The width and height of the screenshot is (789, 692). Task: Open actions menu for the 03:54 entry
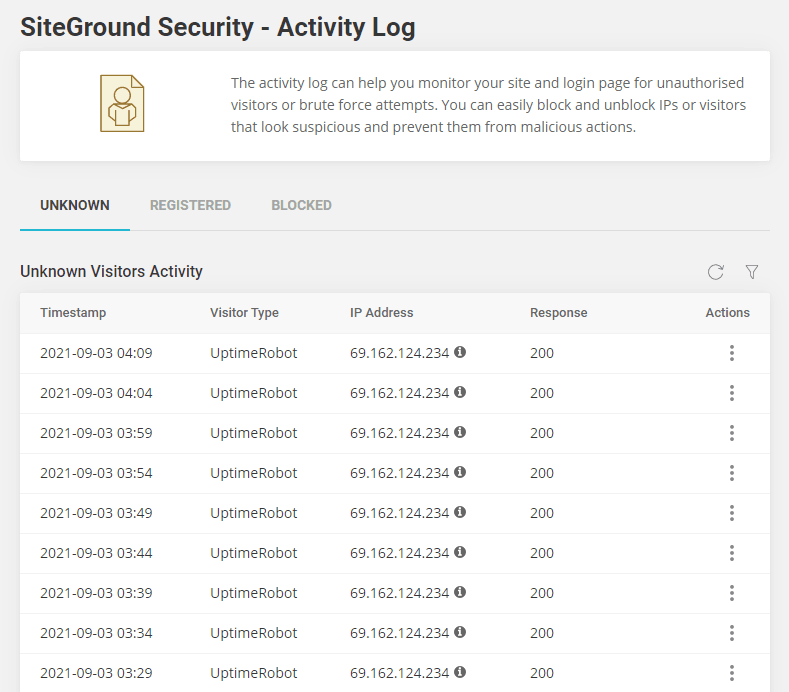(x=732, y=473)
